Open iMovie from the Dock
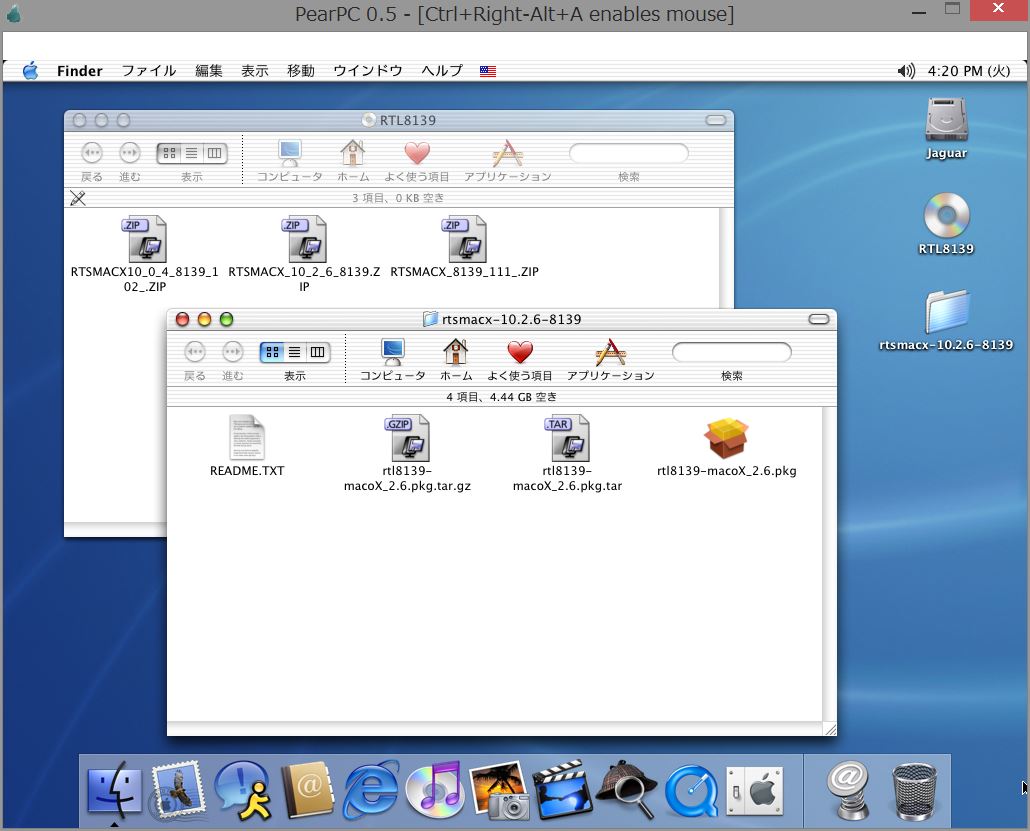 [x=564, y=790]
